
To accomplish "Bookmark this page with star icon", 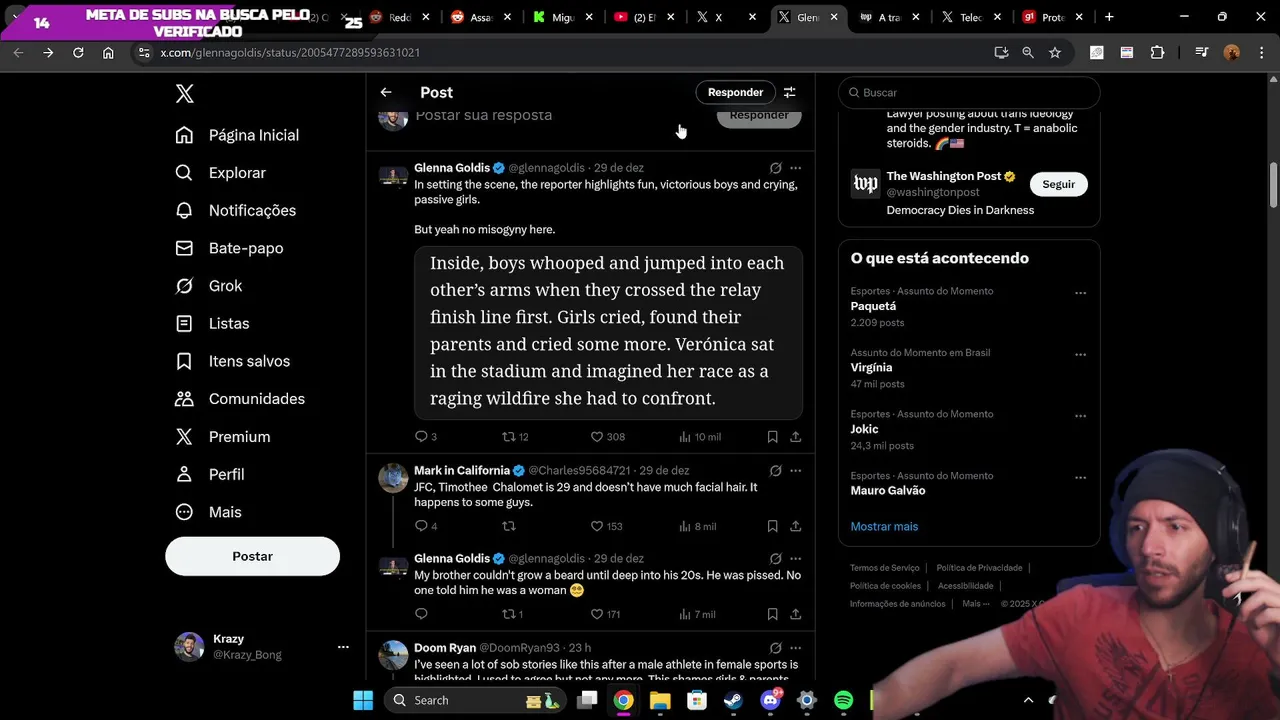I will click(1055, 52).
